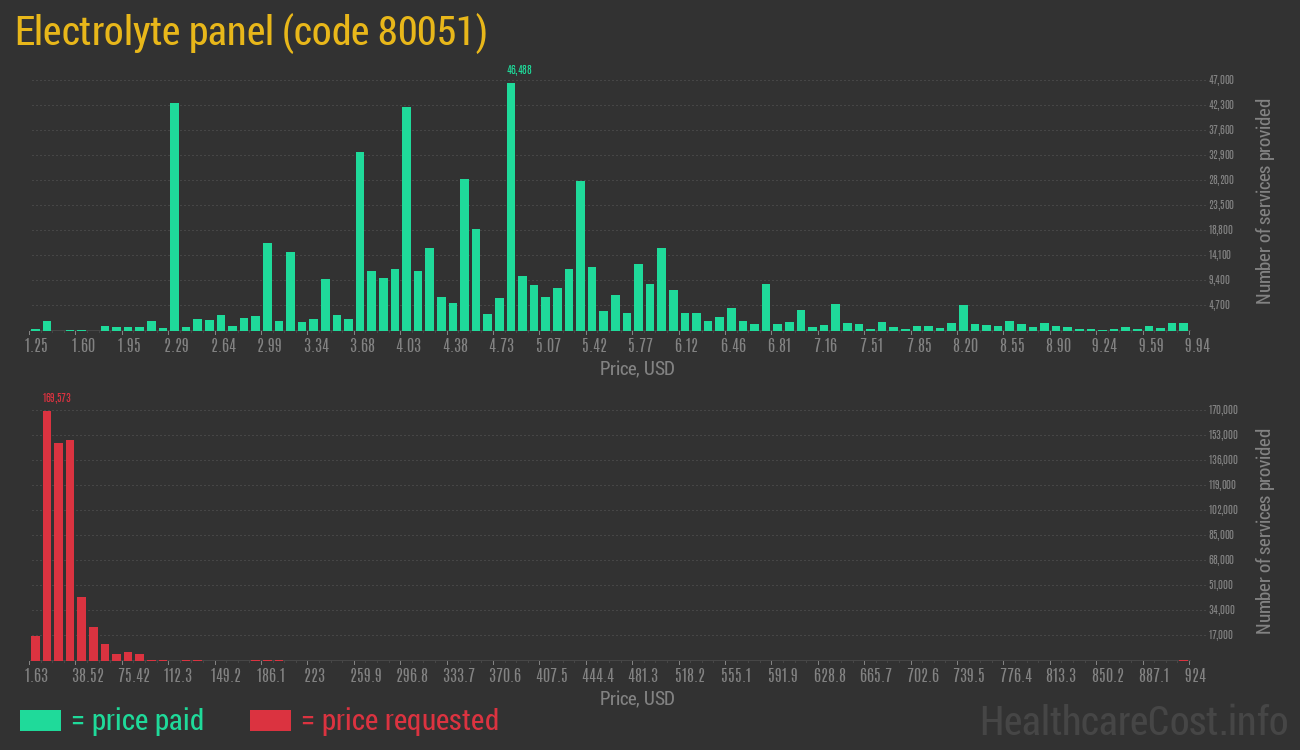
Task: Click 'Price, USD' label under the red chart
Action: tap(637, 698)
